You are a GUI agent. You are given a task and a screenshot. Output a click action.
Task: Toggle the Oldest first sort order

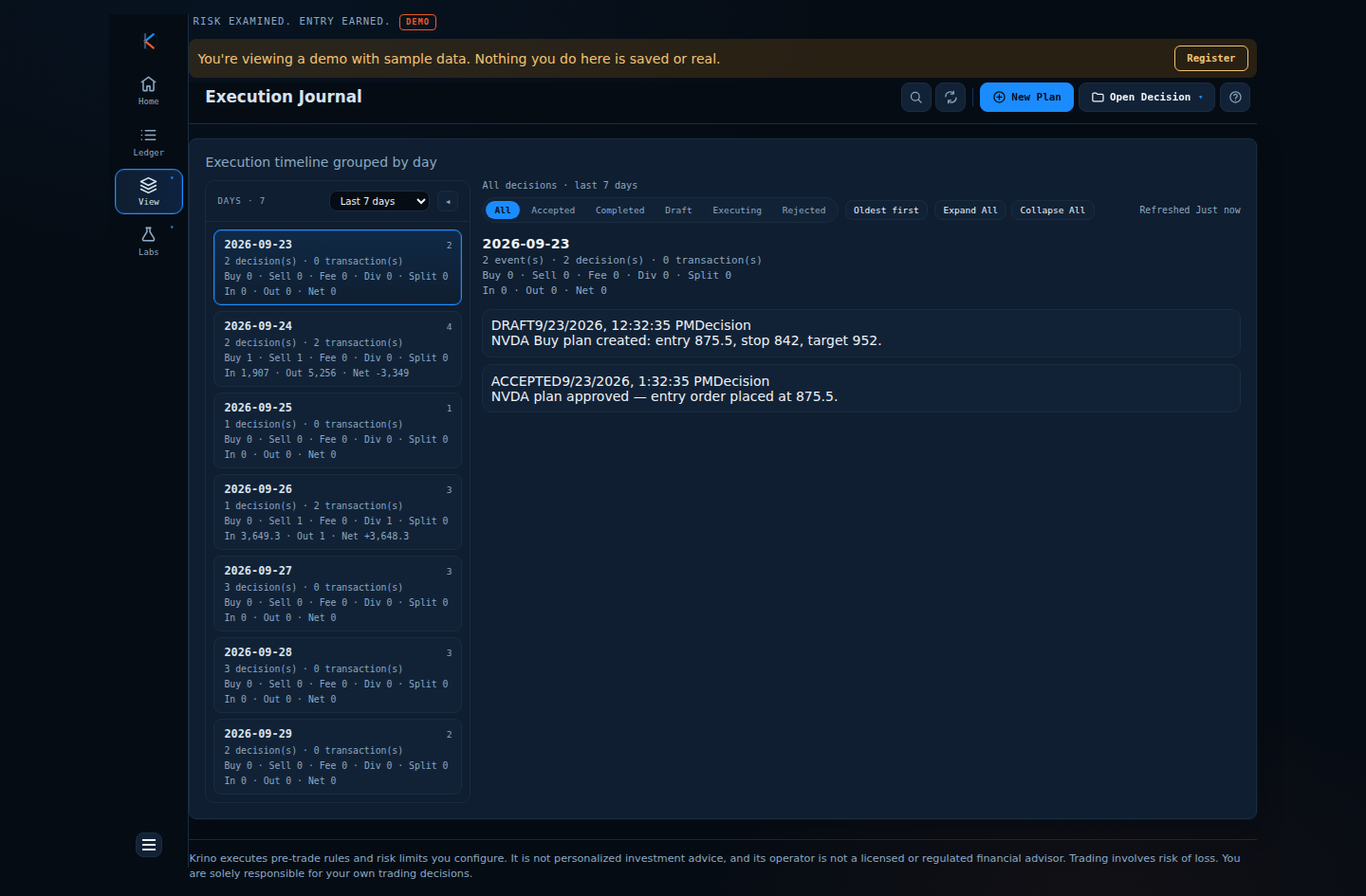click(x=886, y=210)
